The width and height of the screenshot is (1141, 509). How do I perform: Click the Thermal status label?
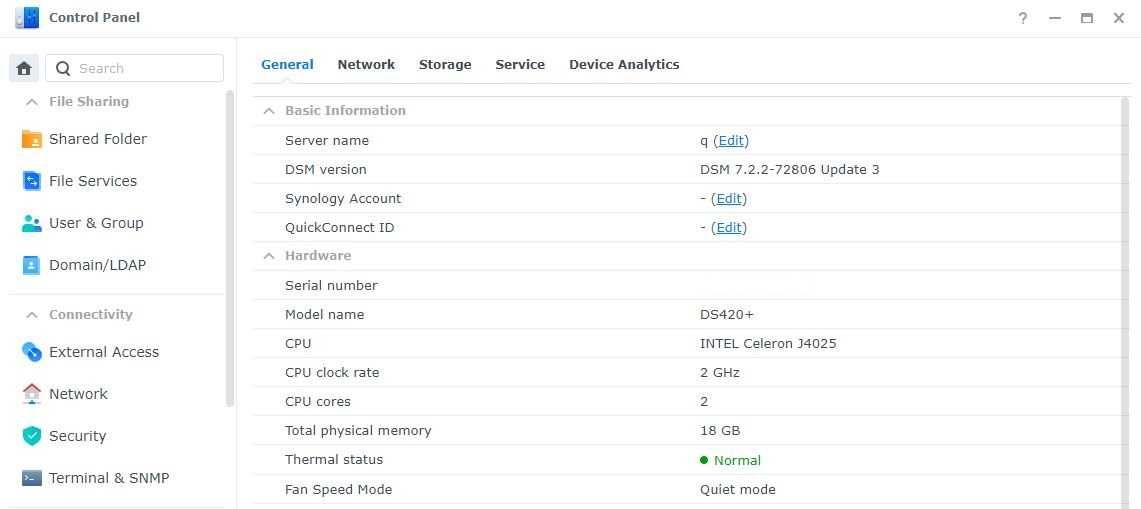coord(334,460)
